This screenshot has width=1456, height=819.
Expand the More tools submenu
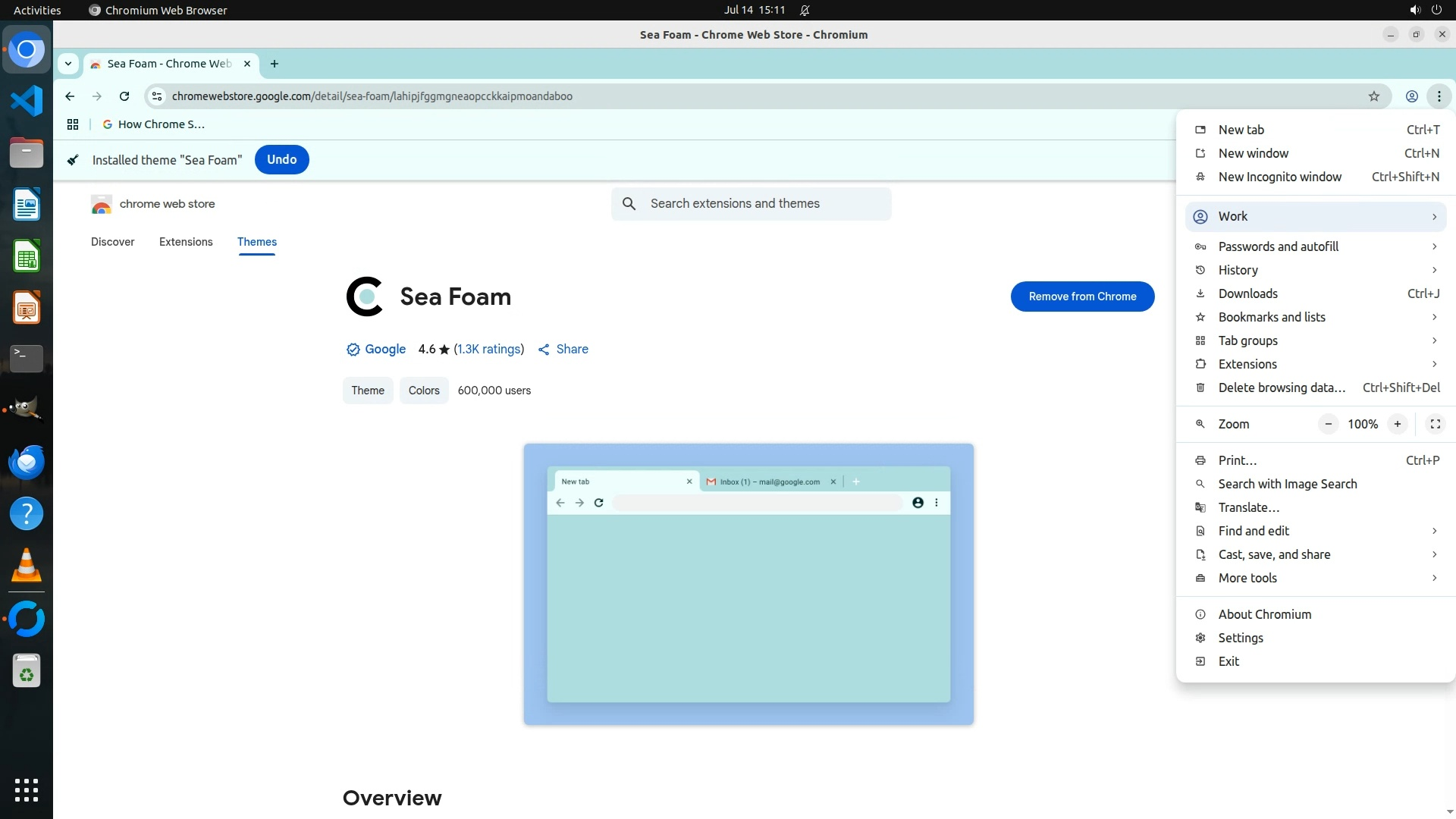[x=1316, y=578]
